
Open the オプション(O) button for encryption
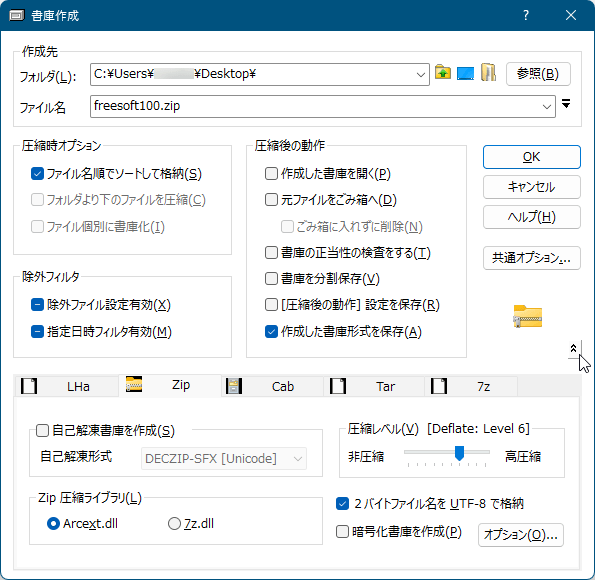(521, 535)
